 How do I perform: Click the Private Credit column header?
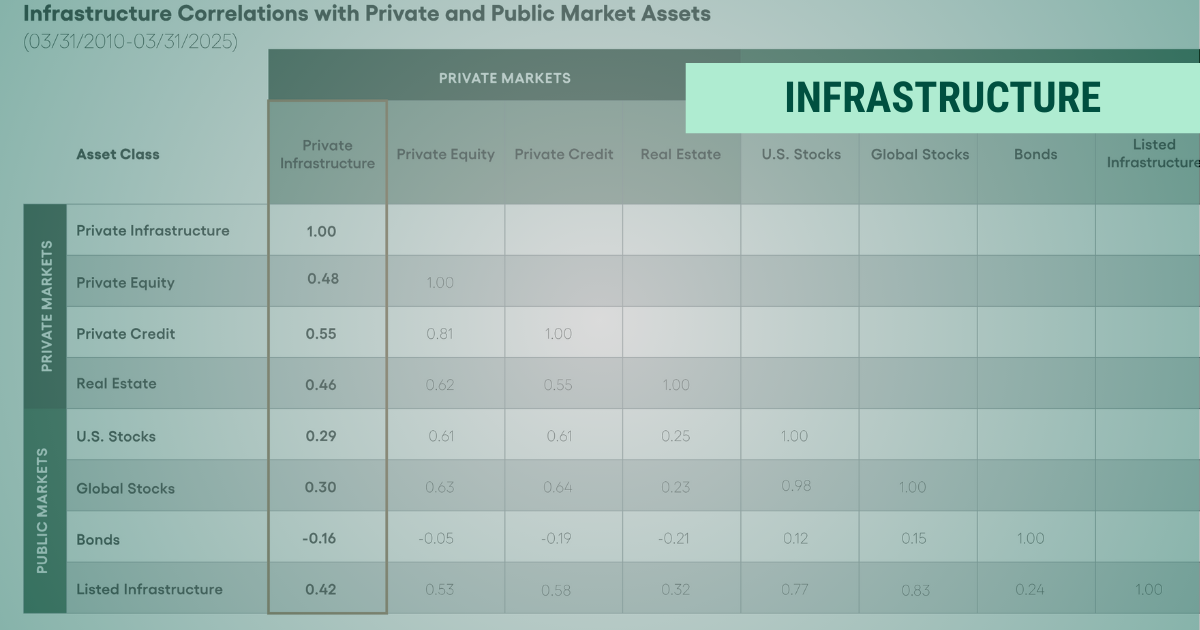(564, 155)
